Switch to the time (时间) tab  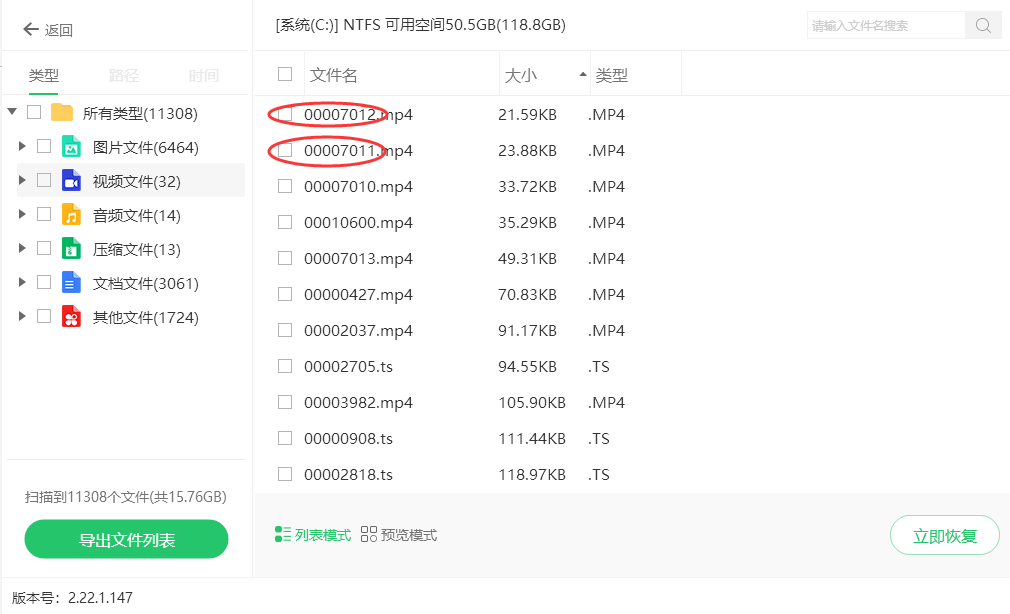click(x=203, y=76)
